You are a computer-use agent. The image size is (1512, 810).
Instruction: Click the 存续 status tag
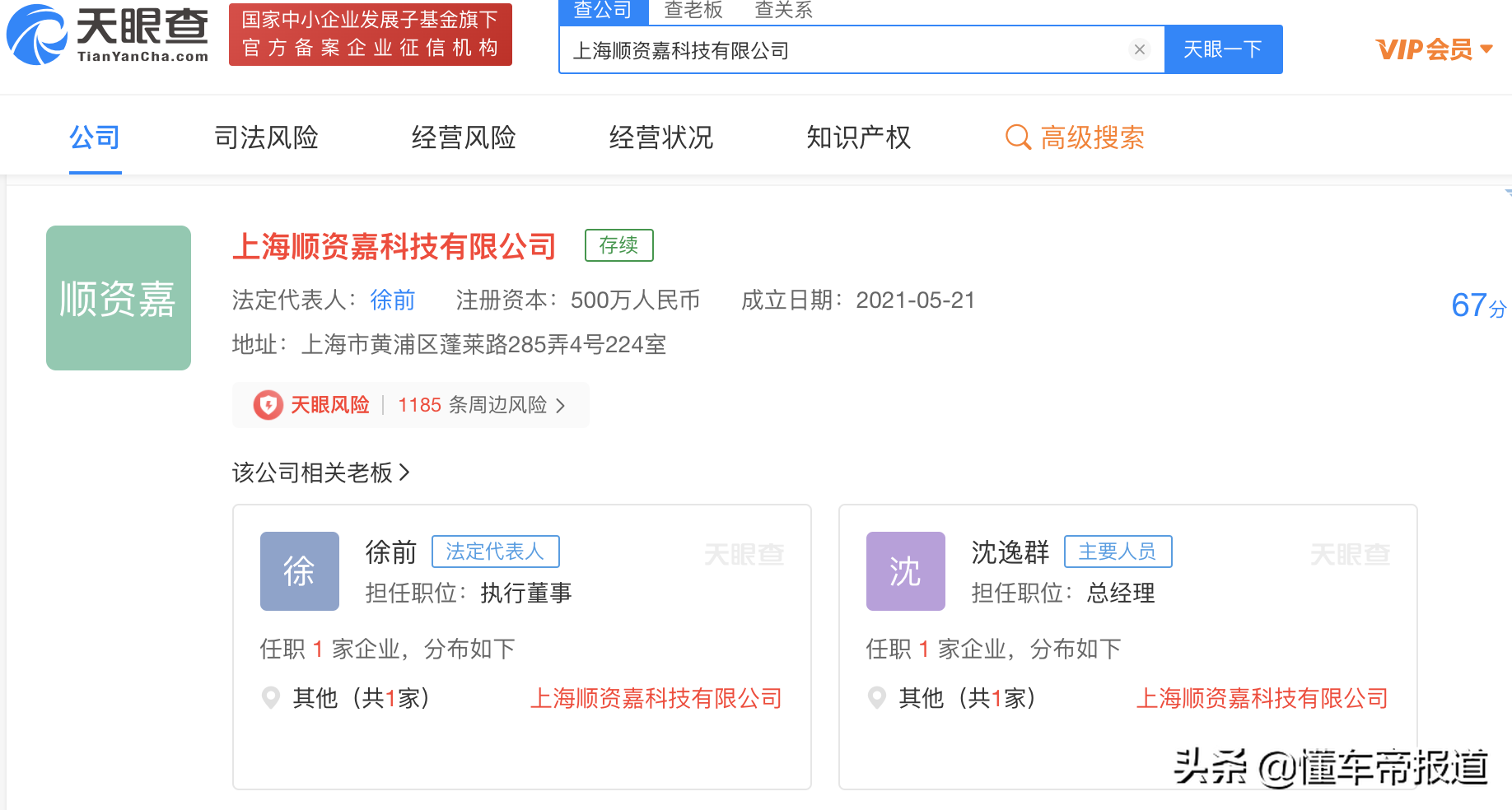tap(618, 245)
